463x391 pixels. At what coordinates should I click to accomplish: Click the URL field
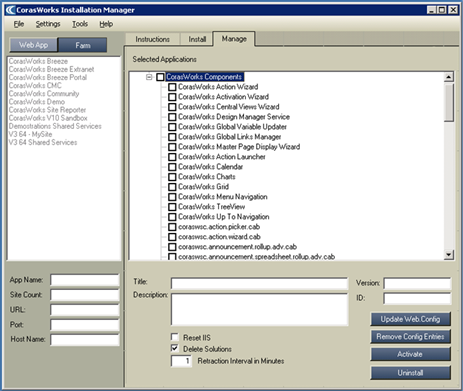[85, 310]
